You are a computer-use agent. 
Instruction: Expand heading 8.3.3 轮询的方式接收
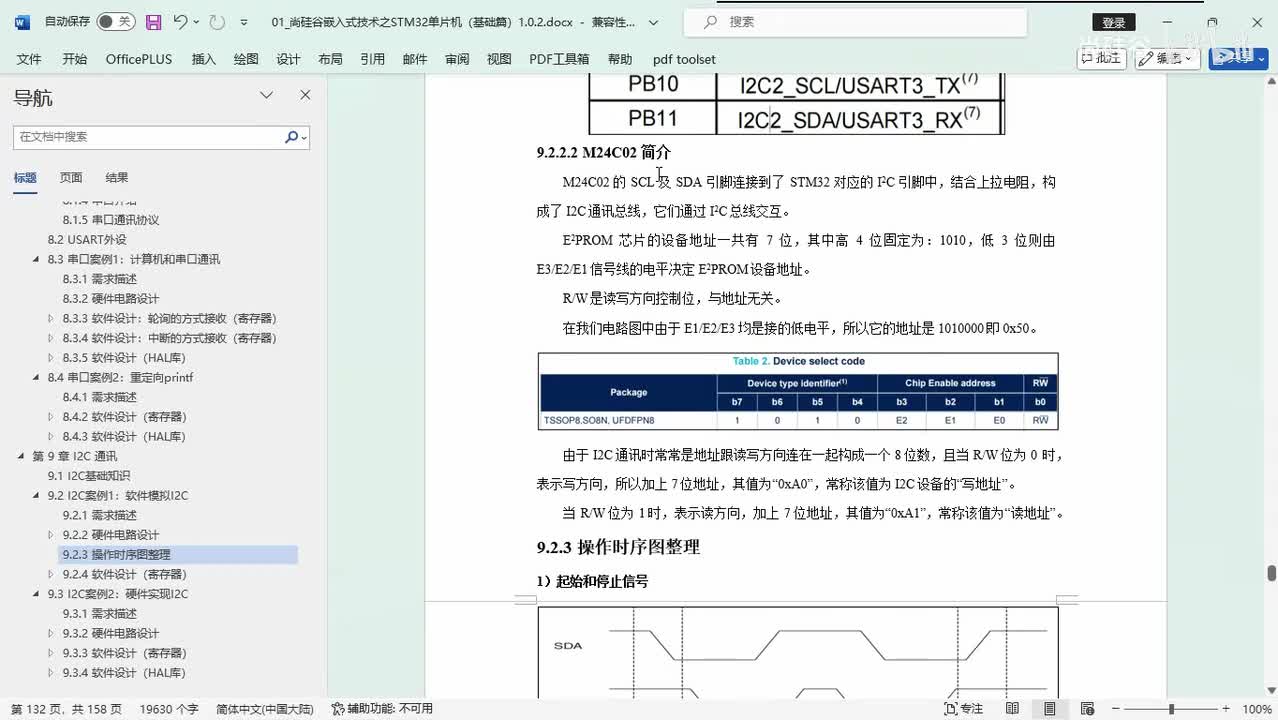51,319
